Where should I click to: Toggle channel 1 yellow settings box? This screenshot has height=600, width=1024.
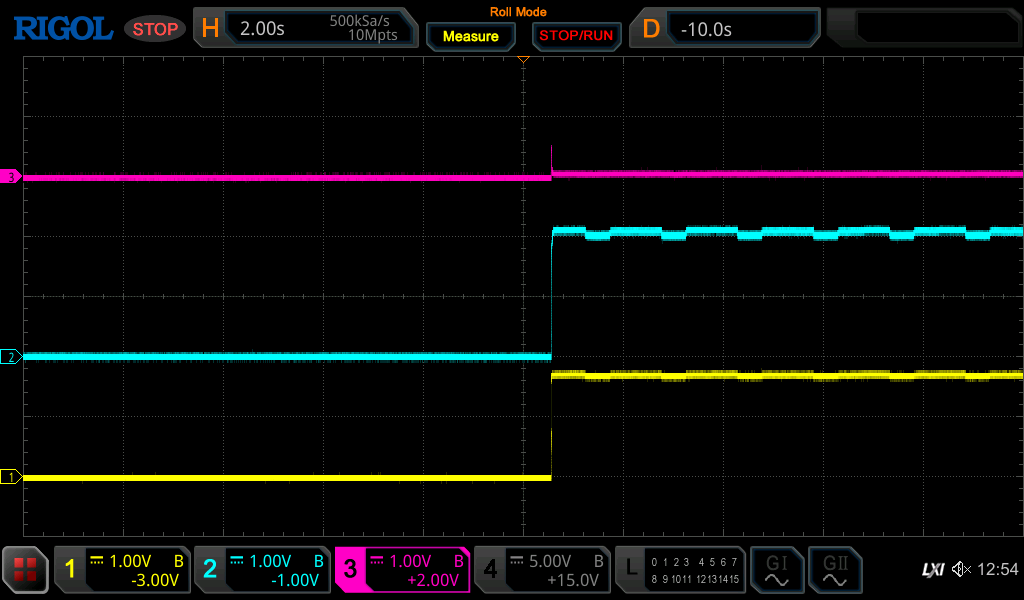coord(122,570)
